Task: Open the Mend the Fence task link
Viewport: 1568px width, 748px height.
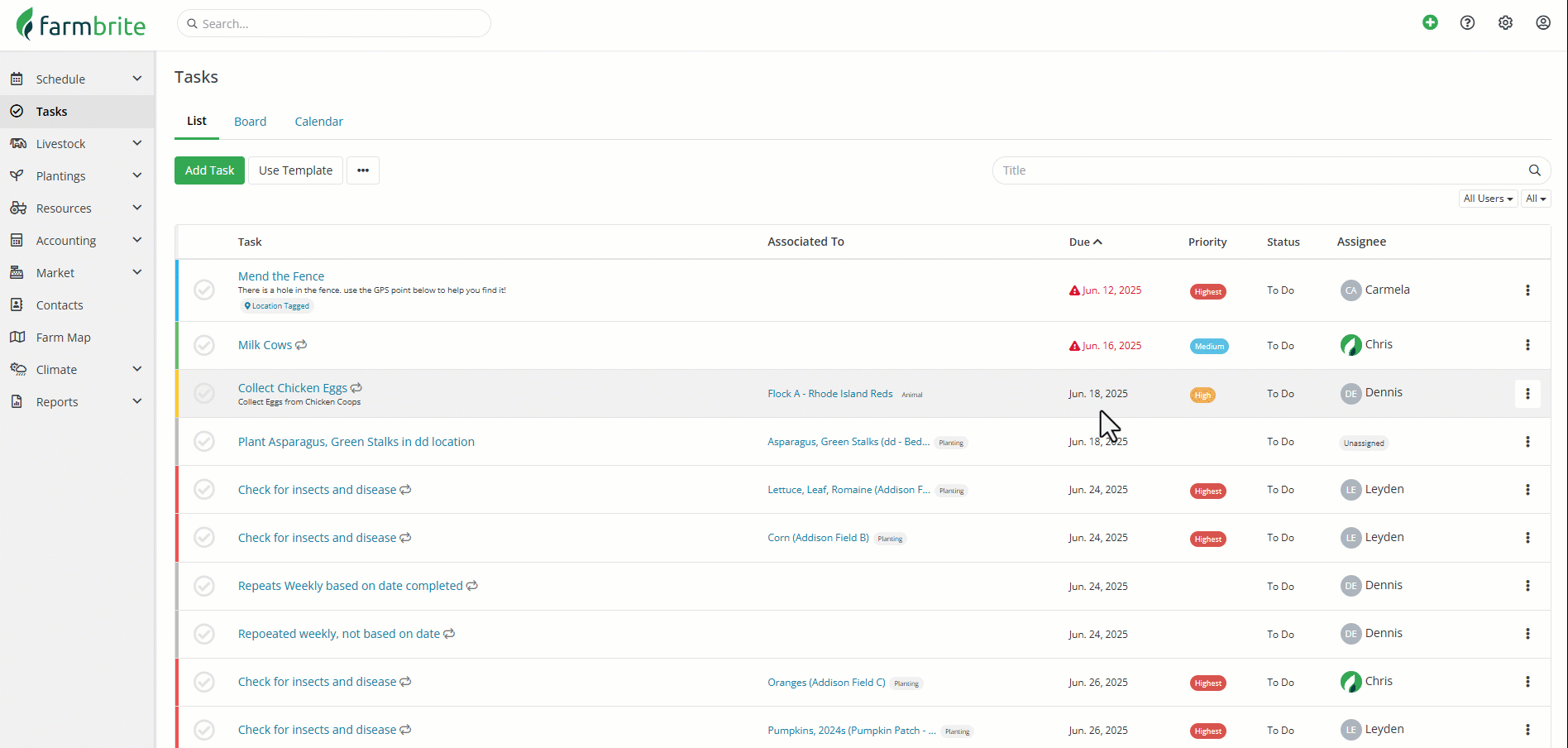Action: (x=281, y=276)
